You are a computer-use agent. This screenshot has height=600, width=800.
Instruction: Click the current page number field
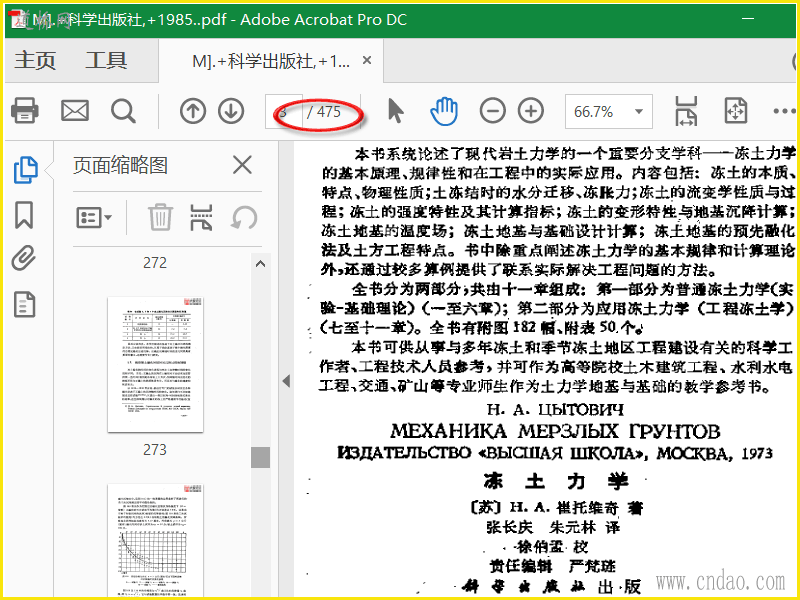[x=284, y=111]
